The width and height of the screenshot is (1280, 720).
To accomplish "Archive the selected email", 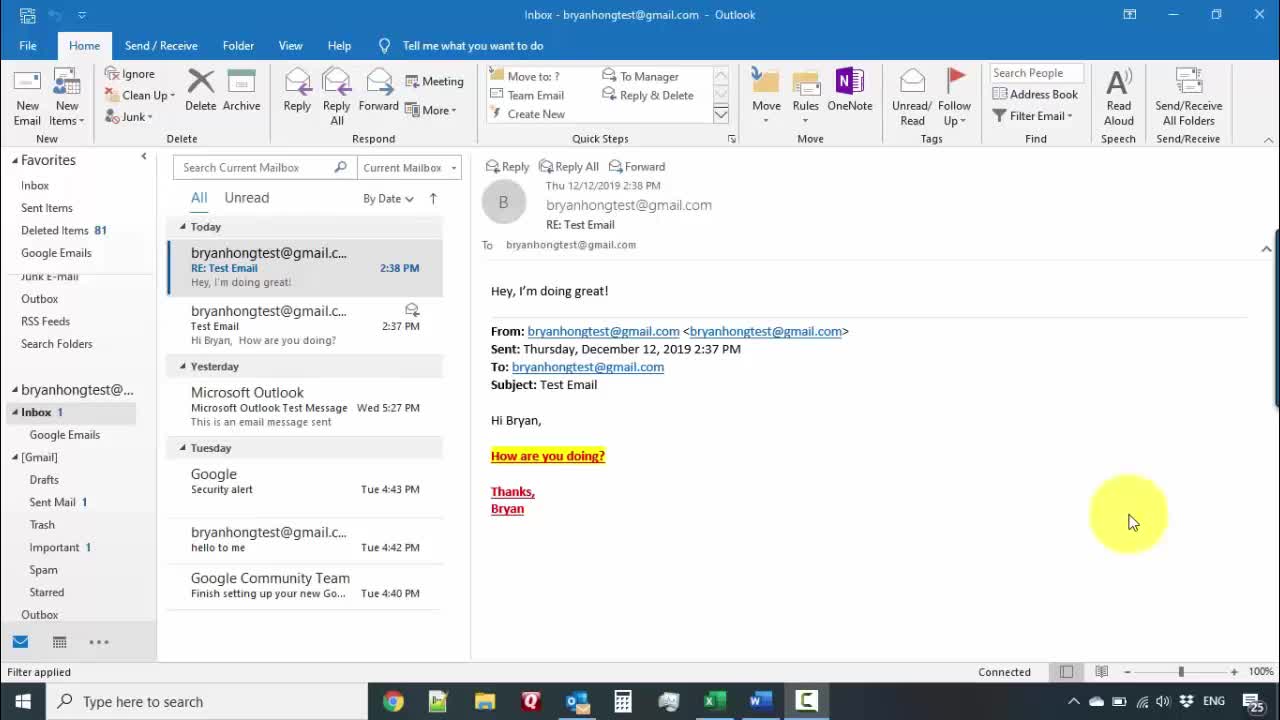I will pyautogui.click(x=241, y=90).
